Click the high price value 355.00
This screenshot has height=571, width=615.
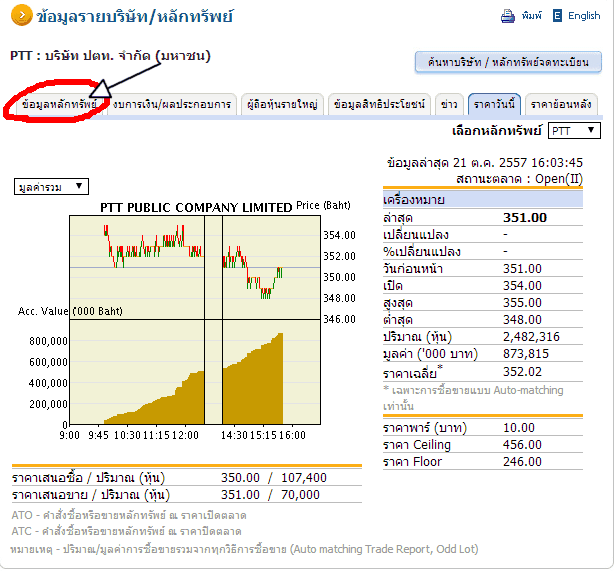tap(522, 303)
